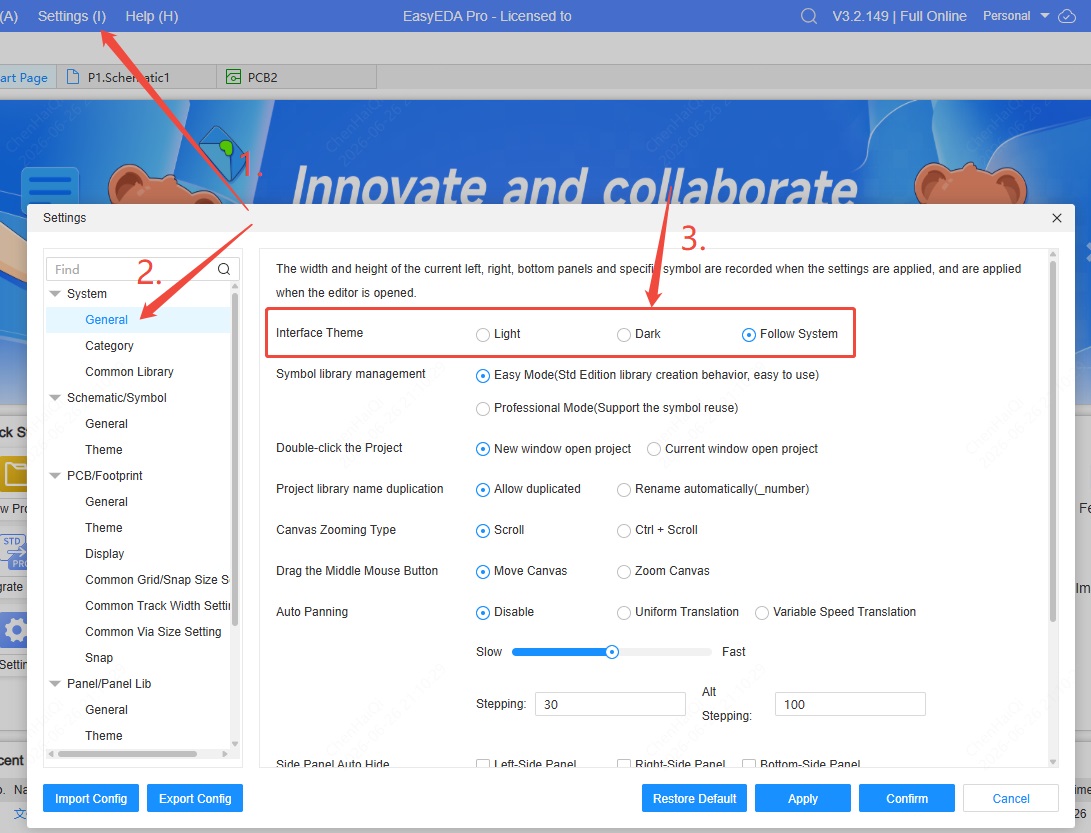Select Theme under Schematic/Symbol

click(104, 450)
